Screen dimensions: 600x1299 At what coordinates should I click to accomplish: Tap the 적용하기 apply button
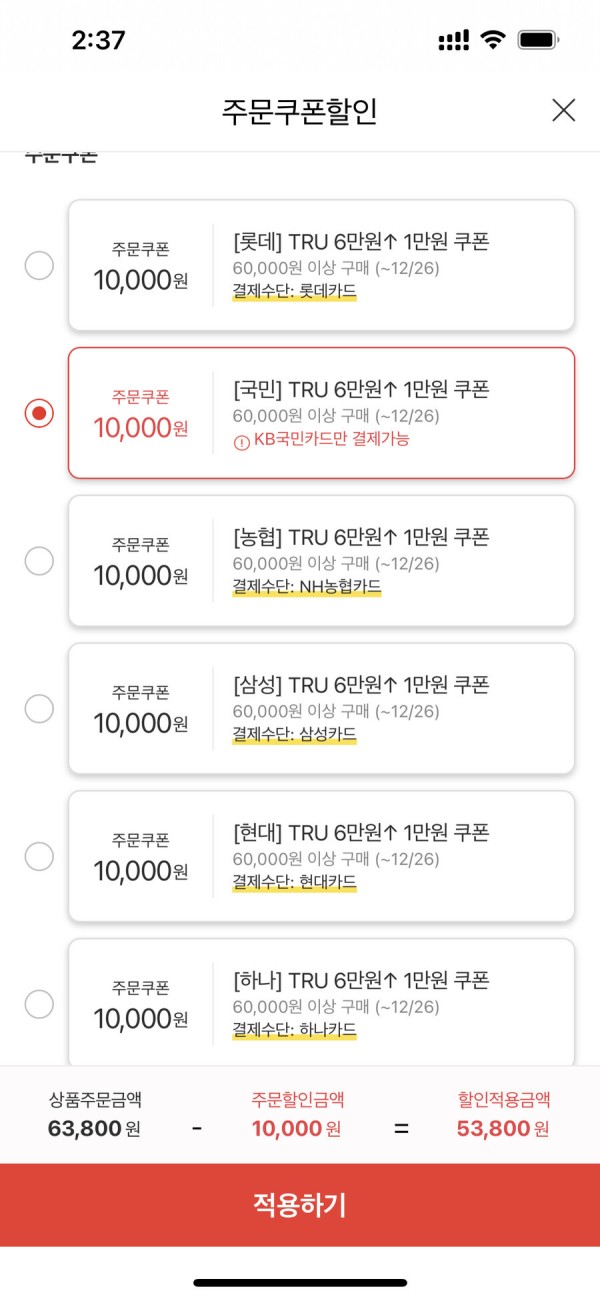(x=300, y=1205)
